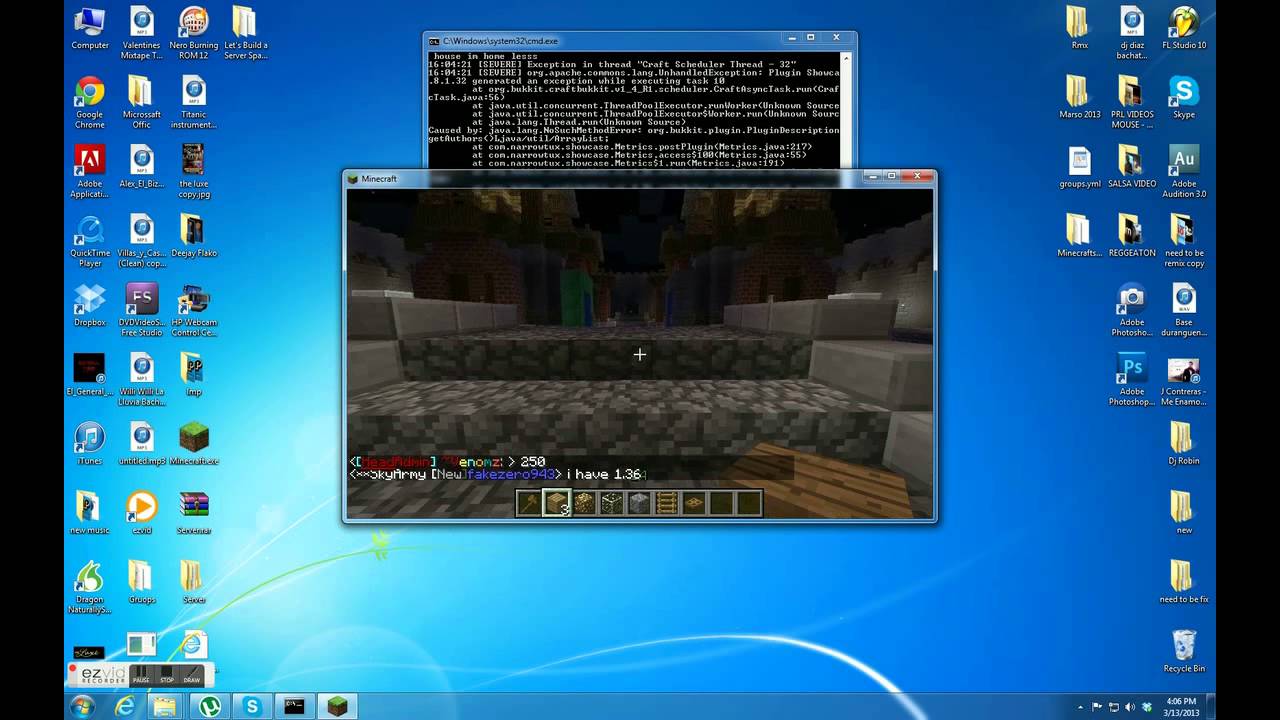This screenshot has width=1280, height=720.
Task: Select the Server.rar archive icon
Action: pos(194,512)
